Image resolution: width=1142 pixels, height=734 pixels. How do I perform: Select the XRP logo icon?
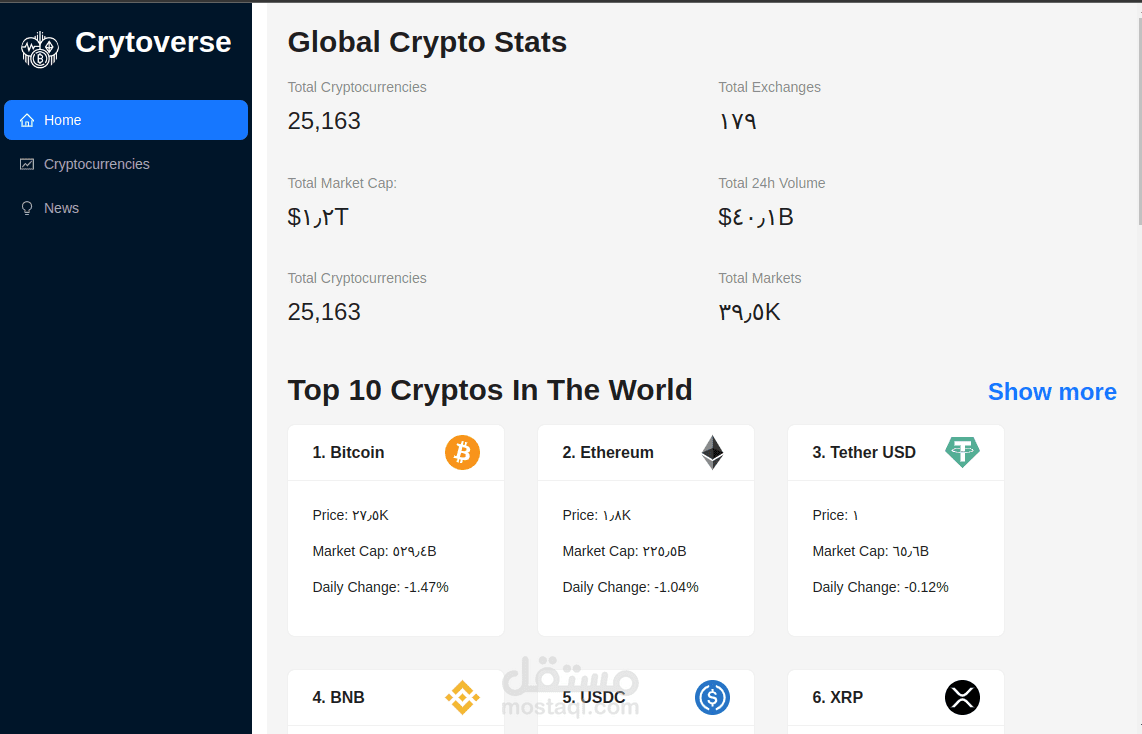[962, 697]
